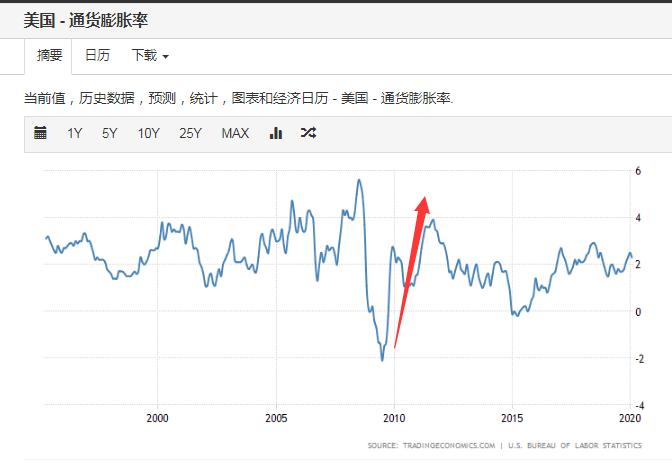Switch to the 日历 tab

click(97, 55)
